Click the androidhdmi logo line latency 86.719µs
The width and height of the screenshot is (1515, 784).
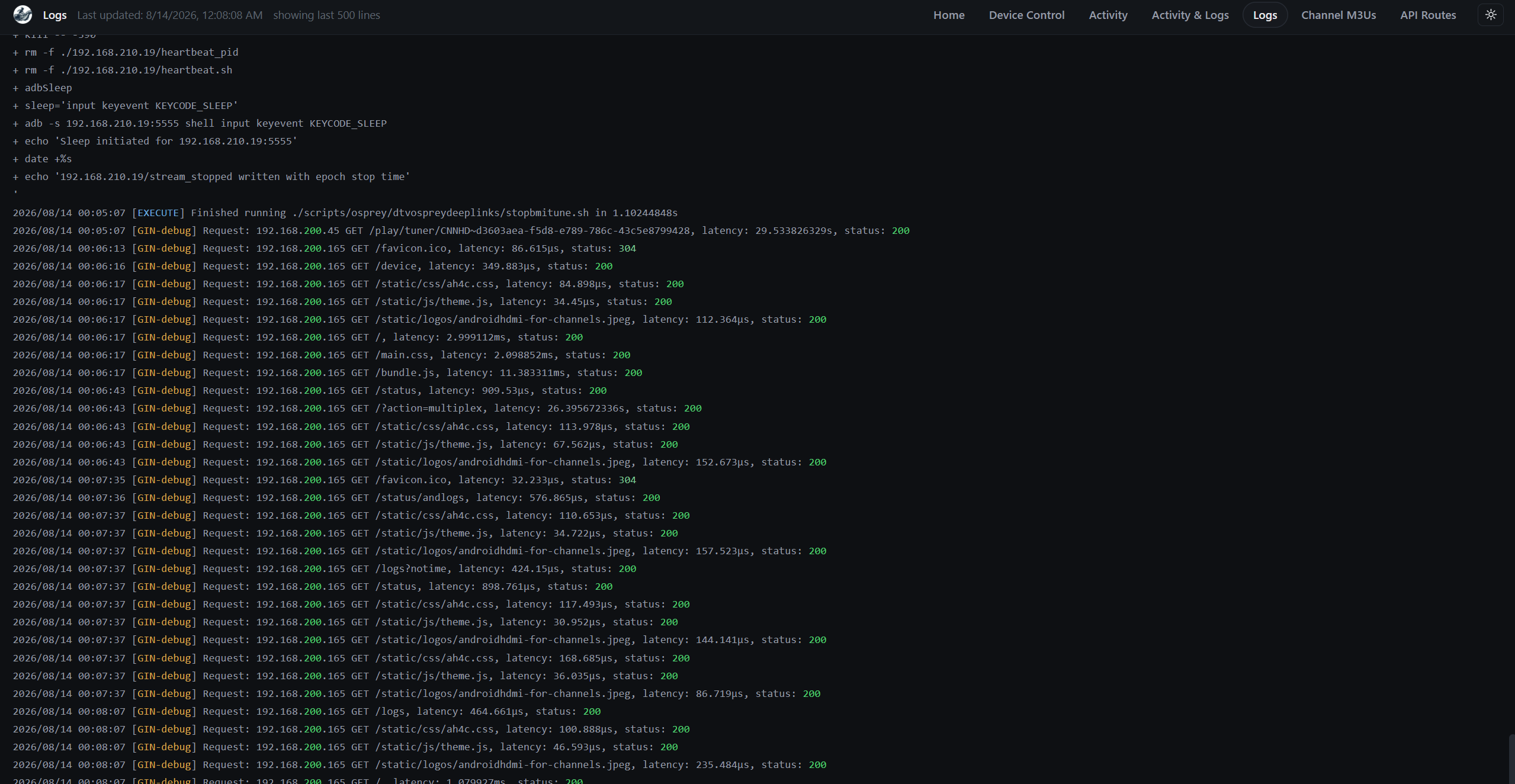(x=417, y=693)
